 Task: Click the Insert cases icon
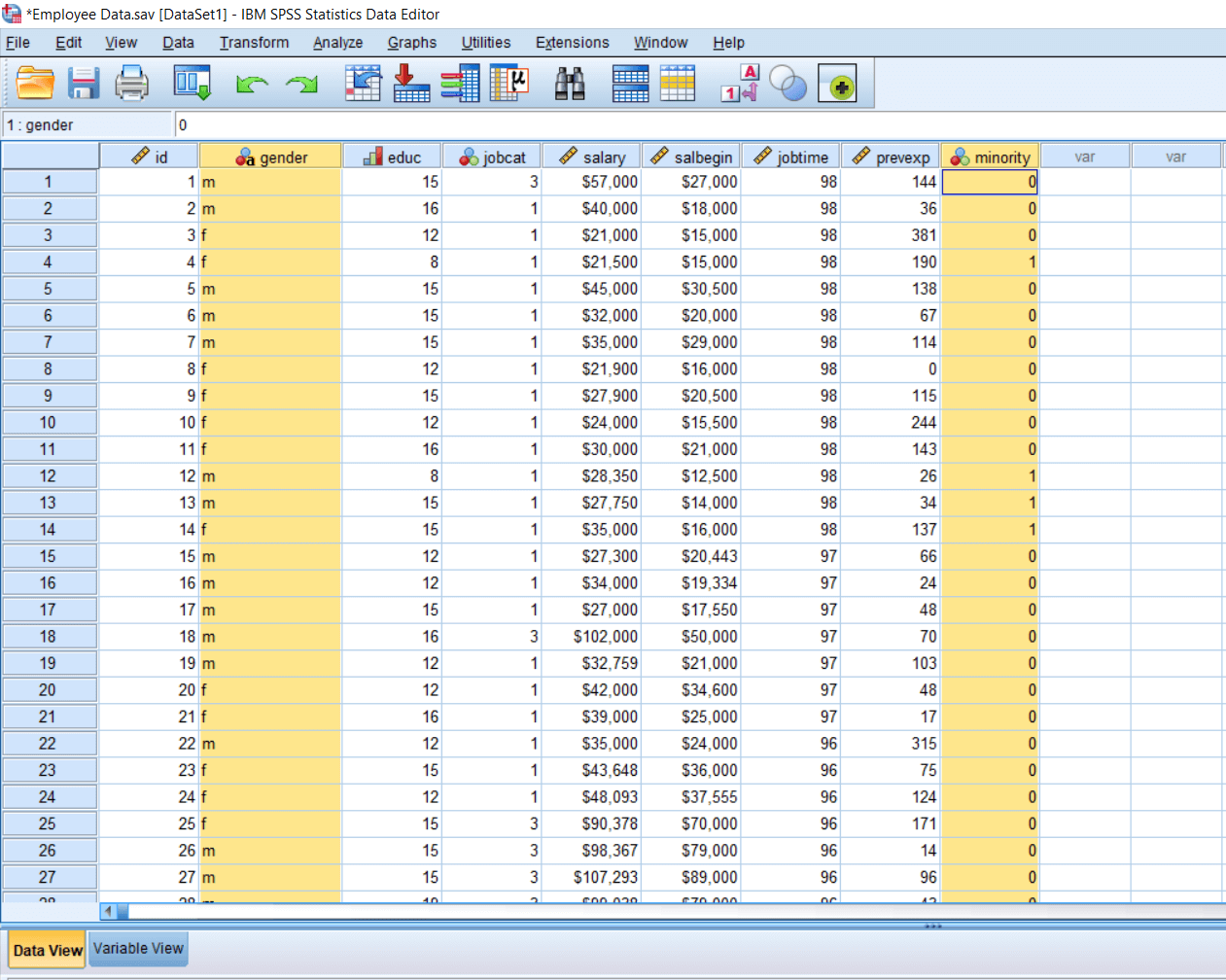coord(630,84)
